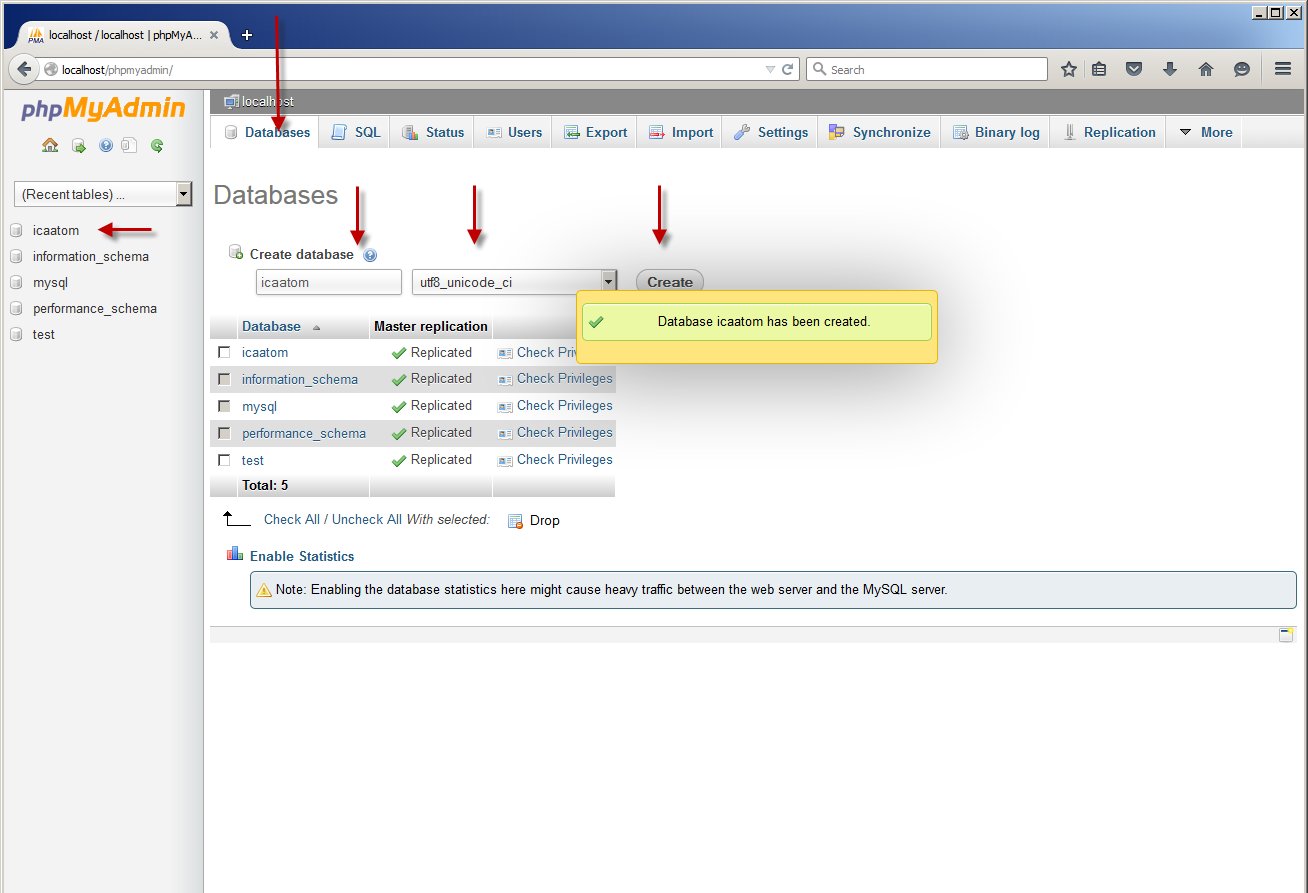Screen dimensions: 1308x893
Task: Open the documentation page icon in sidebar
Action: (x=128, y=145)
